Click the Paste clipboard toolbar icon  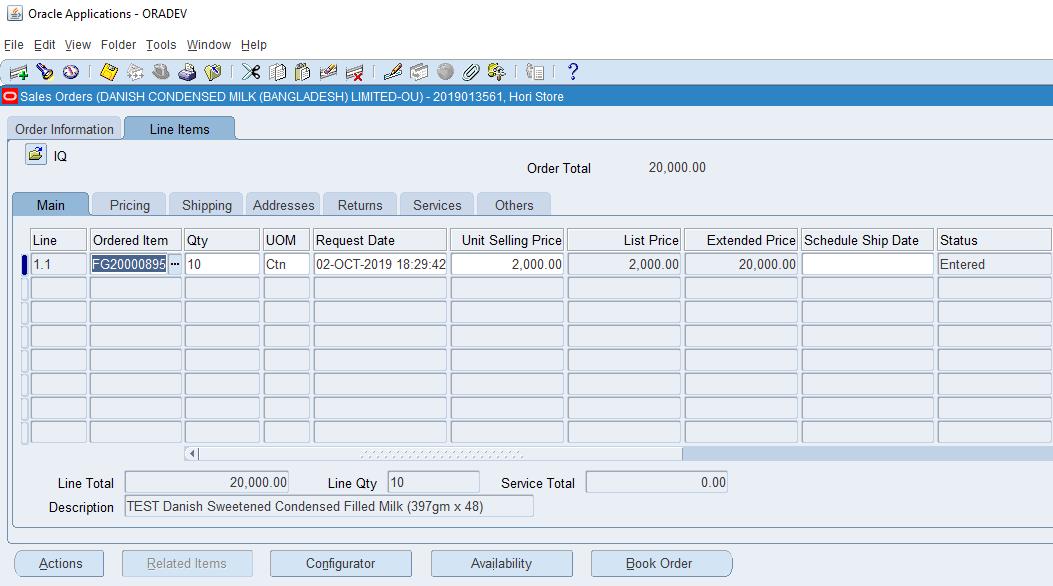pos(303,72)
